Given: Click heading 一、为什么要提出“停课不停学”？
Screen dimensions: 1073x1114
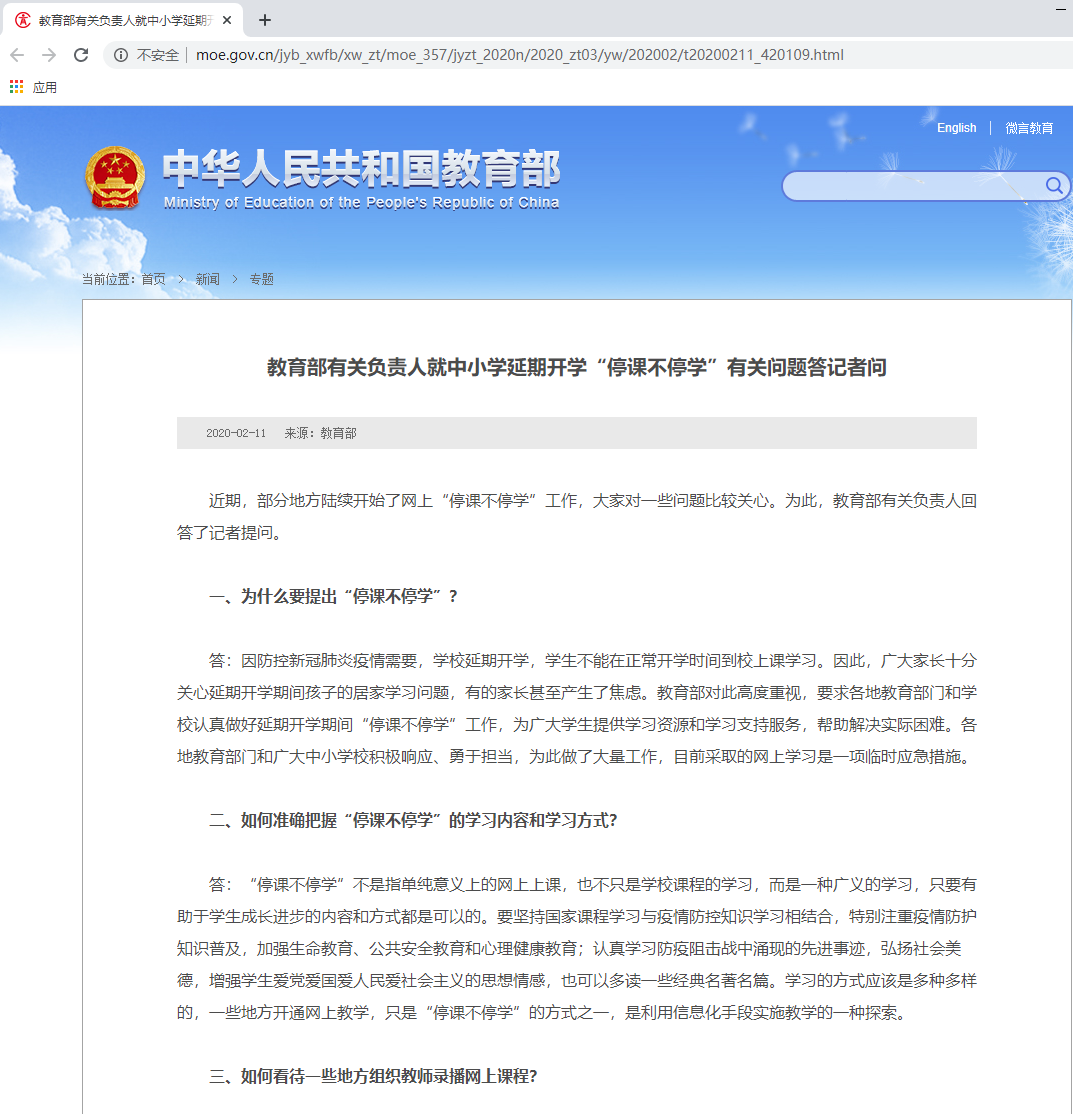Looking at the screenshot, I should point(333,596).
